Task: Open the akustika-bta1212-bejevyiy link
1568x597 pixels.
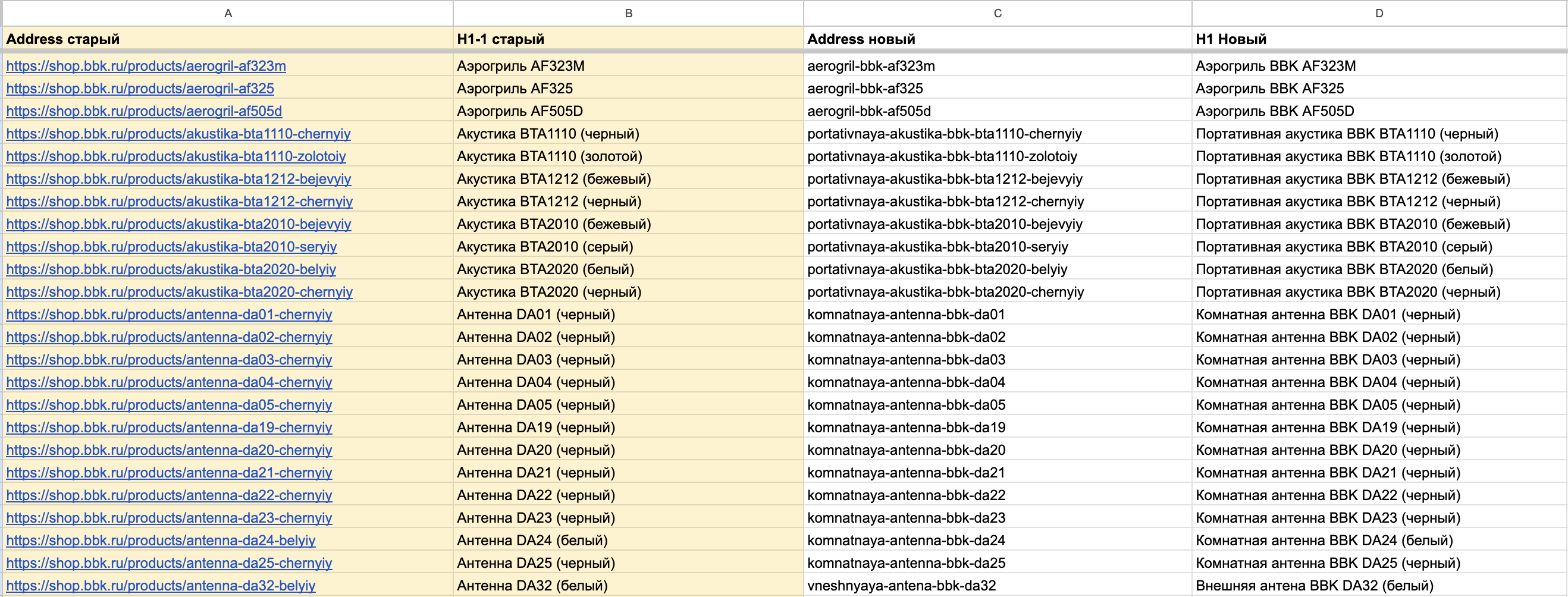Action: pyautogui.click(x=179, y=178)
